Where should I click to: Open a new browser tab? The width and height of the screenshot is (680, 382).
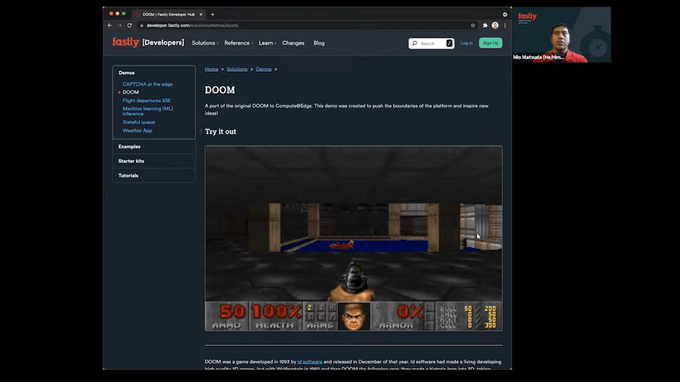pos(212,14)
